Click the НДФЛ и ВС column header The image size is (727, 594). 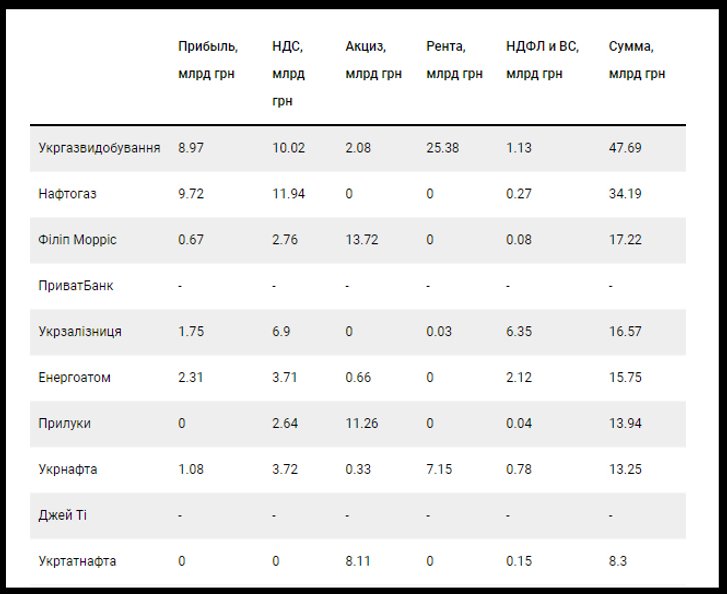pyautogui.click(x=542, y=60)
